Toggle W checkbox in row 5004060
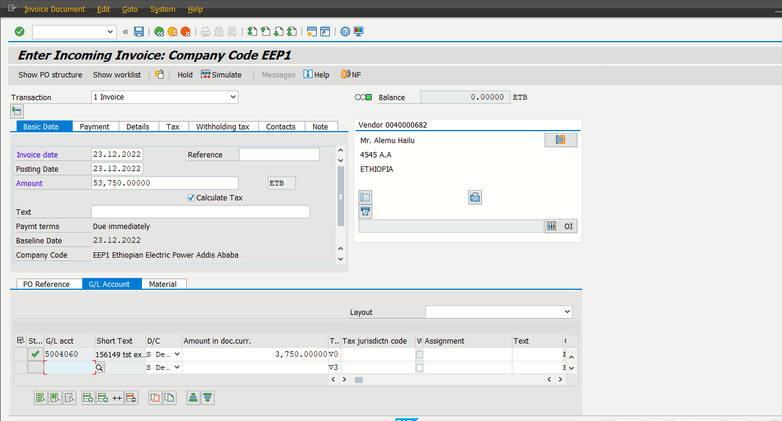Screen dimensions: 782x421 419,355
